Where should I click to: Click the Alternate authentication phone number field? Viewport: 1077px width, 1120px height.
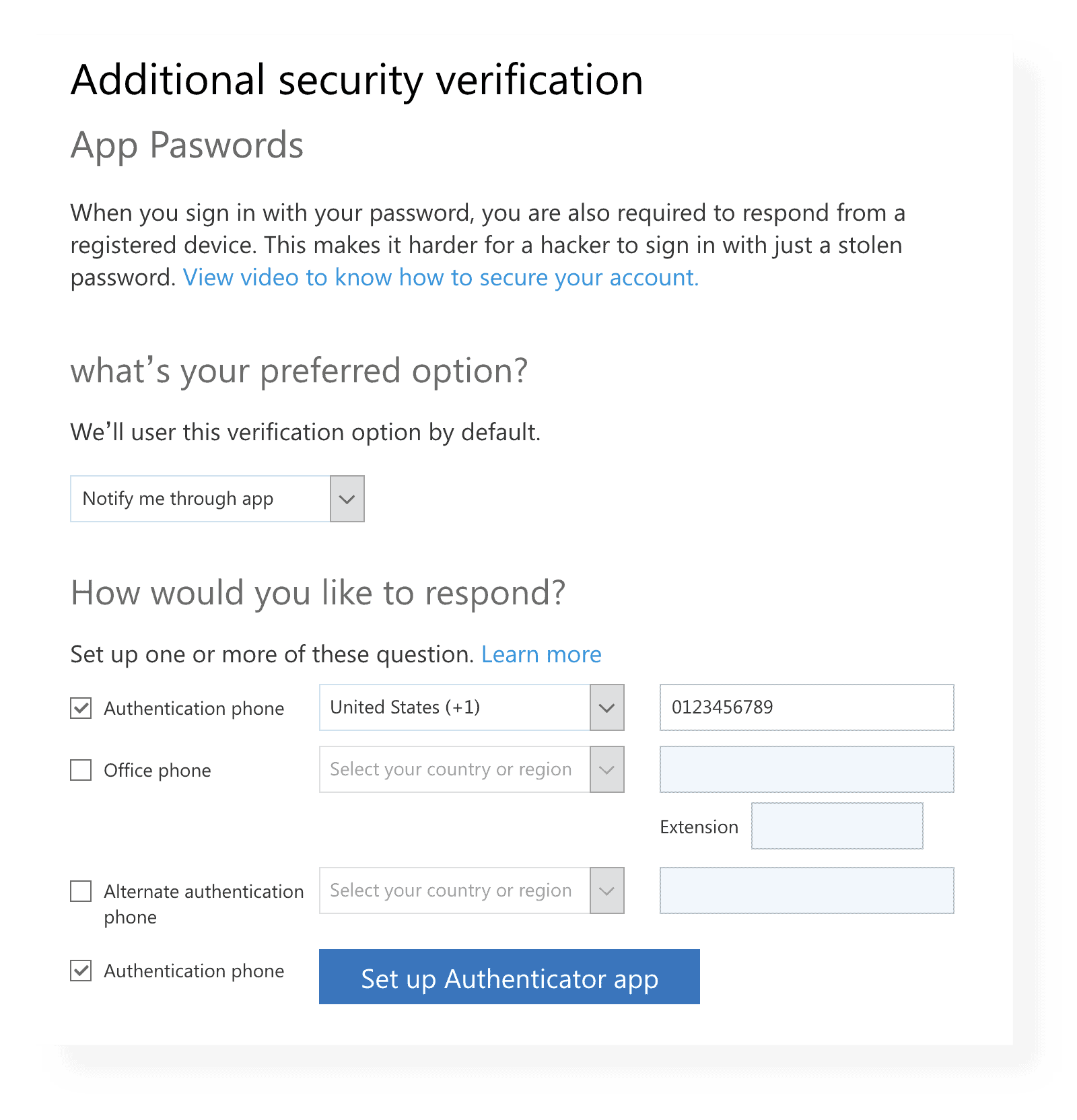806,890
